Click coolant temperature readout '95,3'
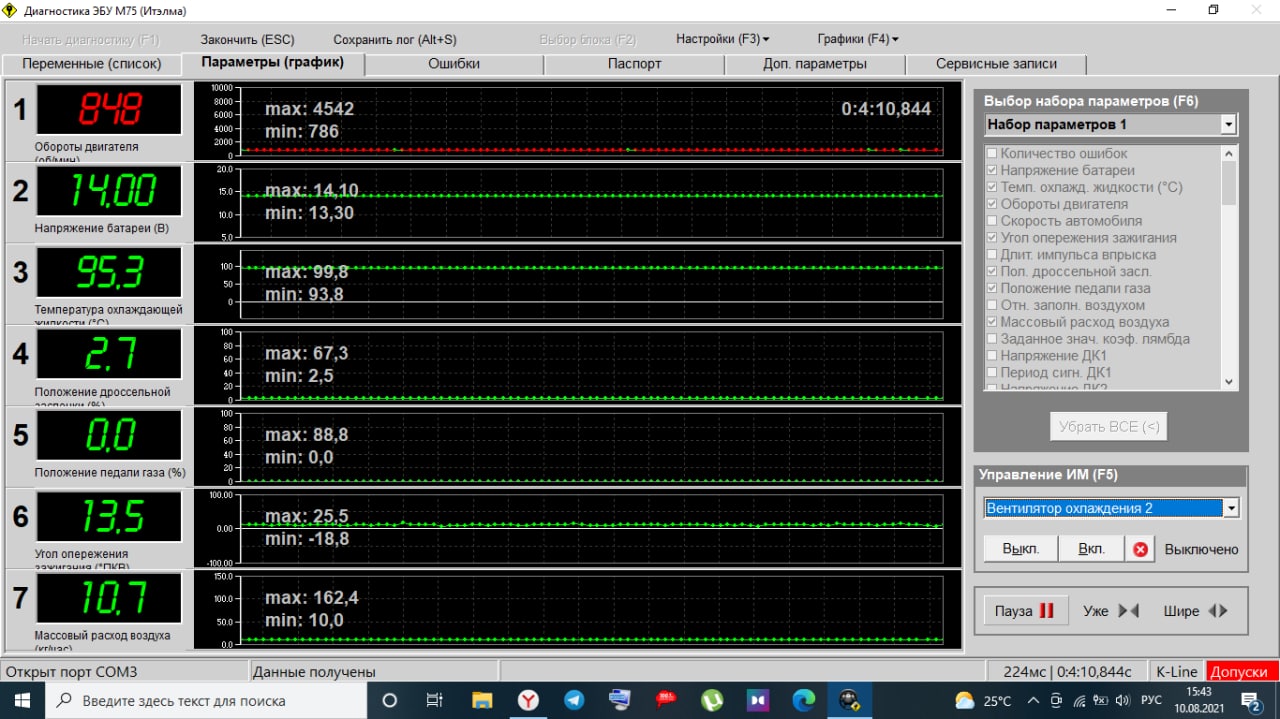 pos(109,273)
